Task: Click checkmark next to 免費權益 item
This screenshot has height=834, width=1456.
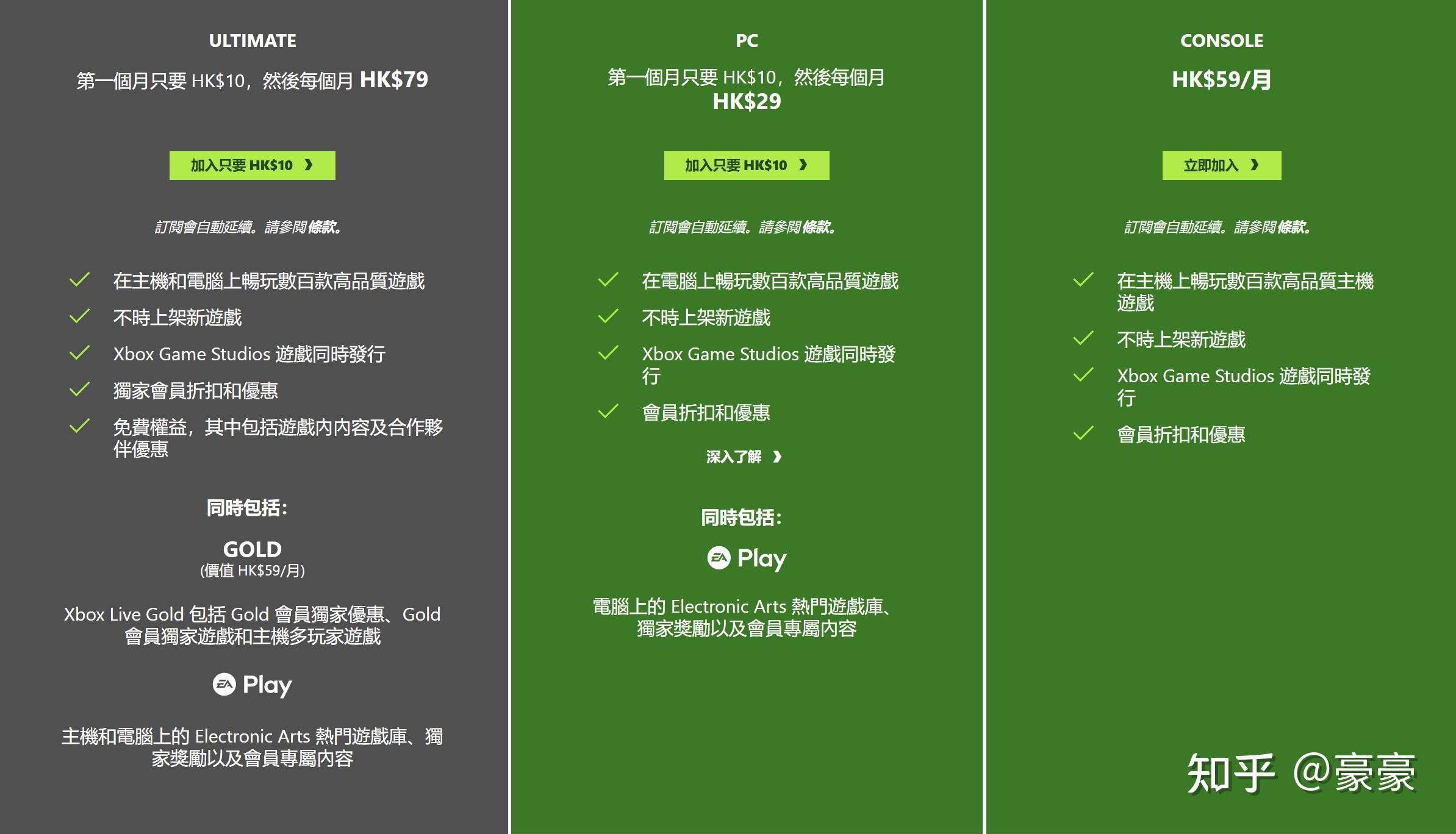Action: [80, 426]
